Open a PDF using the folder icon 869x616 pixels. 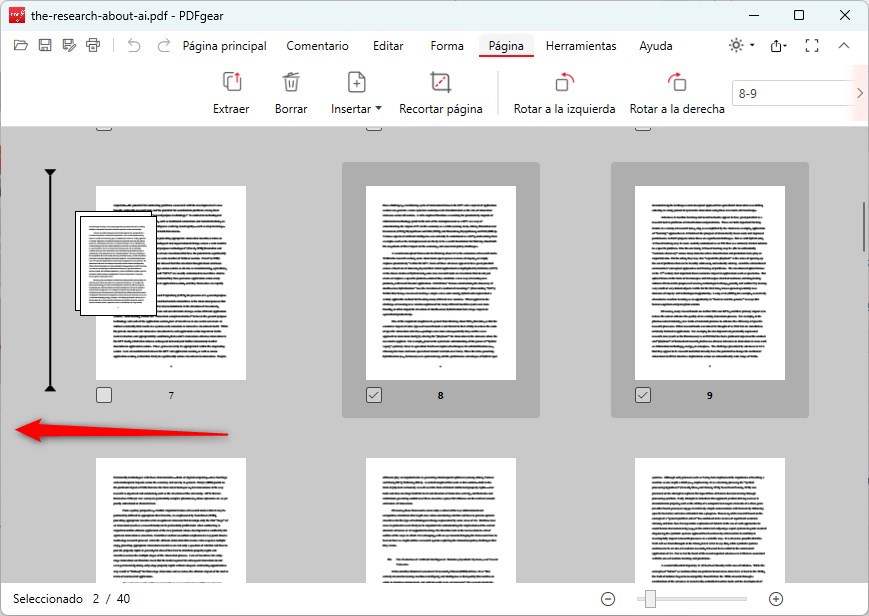tap(20, 46)
